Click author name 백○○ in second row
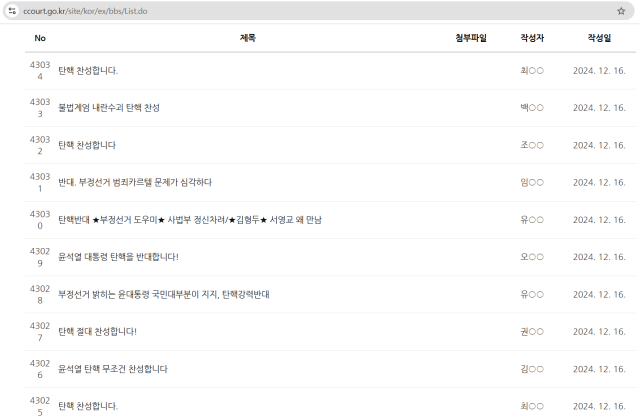This screenshot has height=420, width=640. click(x=532, y=108)
